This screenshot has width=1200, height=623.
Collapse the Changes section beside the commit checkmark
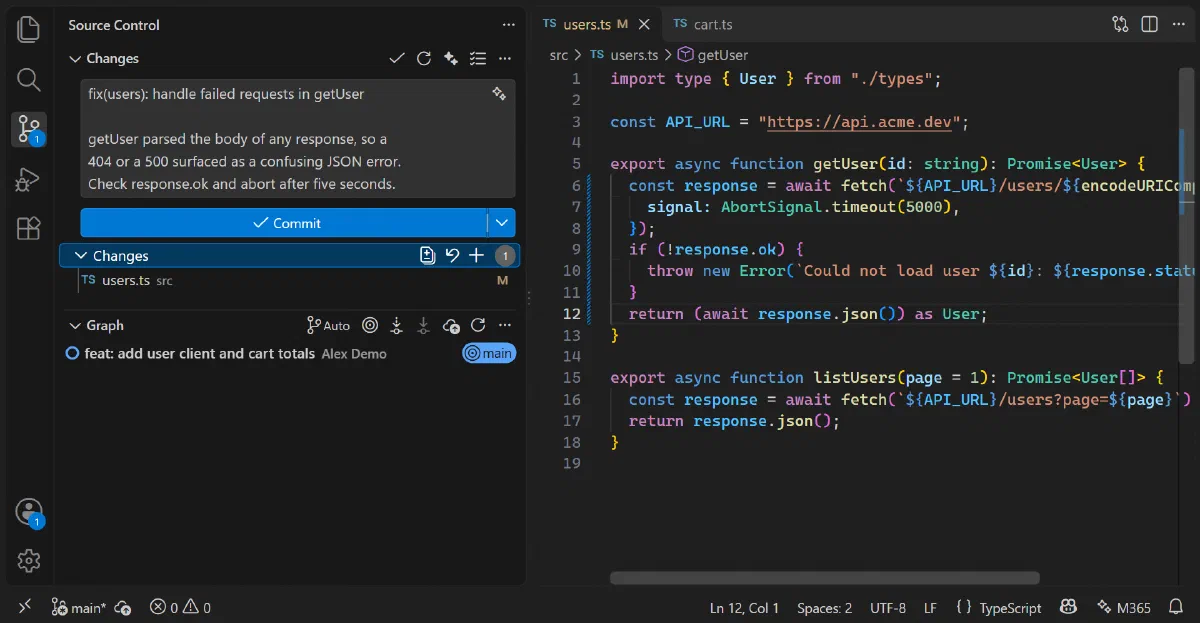point(74,59)
